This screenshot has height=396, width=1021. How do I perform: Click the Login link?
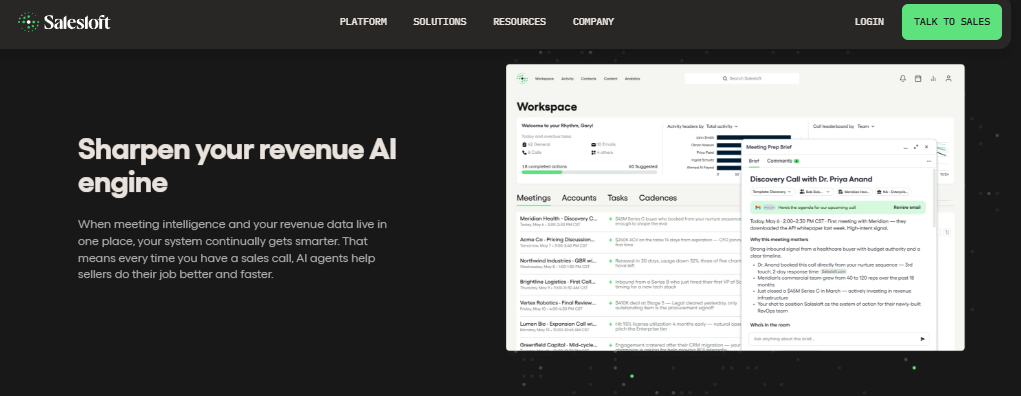(869, 21)
